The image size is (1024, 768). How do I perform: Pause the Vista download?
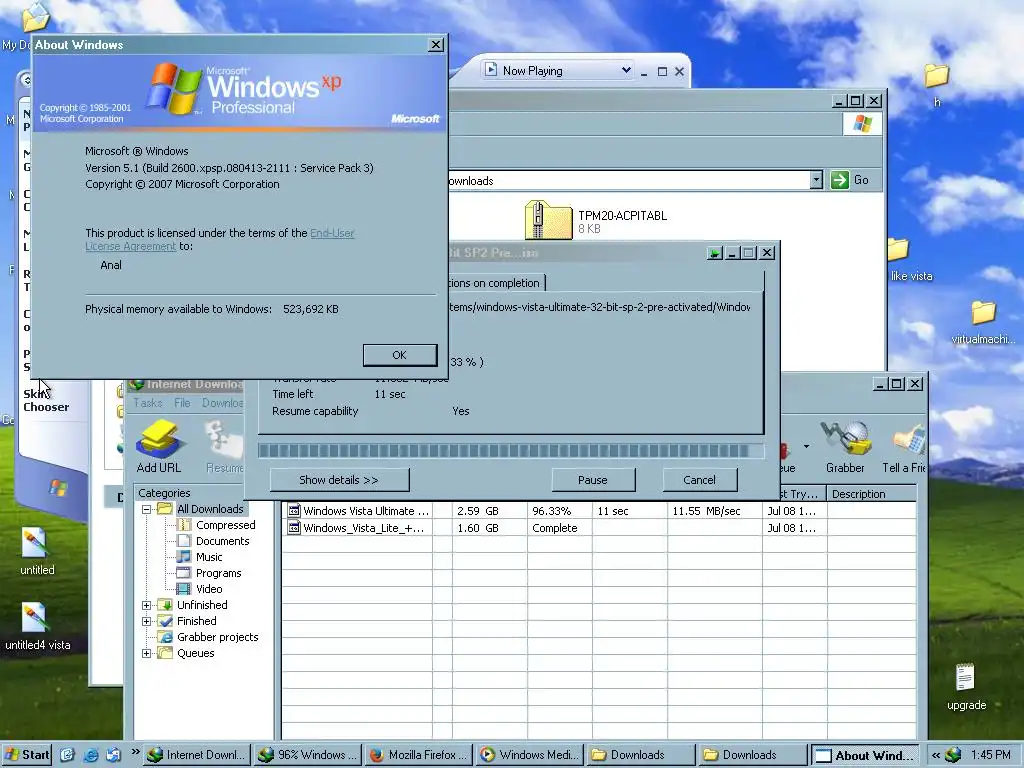point(593,480)
